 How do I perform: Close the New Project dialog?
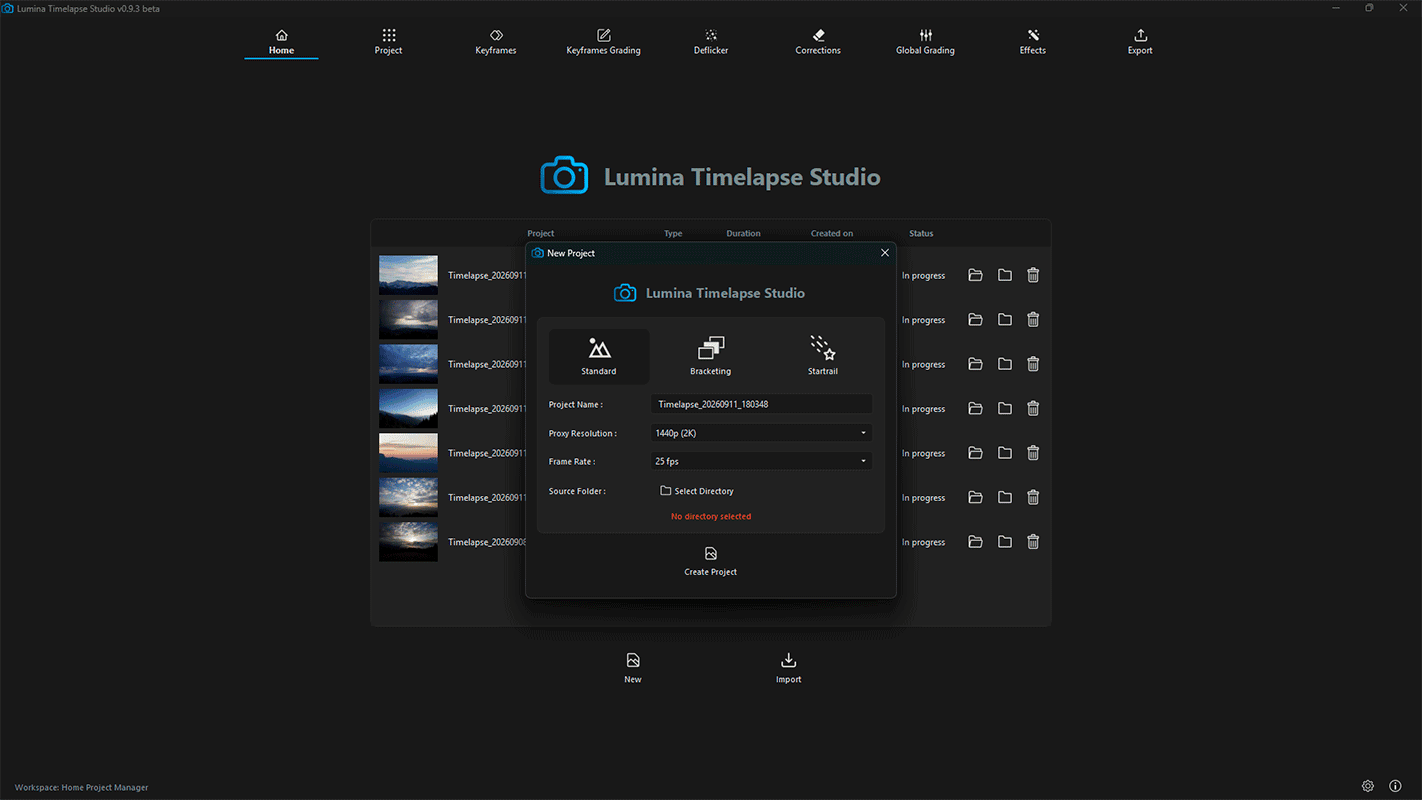885,253
